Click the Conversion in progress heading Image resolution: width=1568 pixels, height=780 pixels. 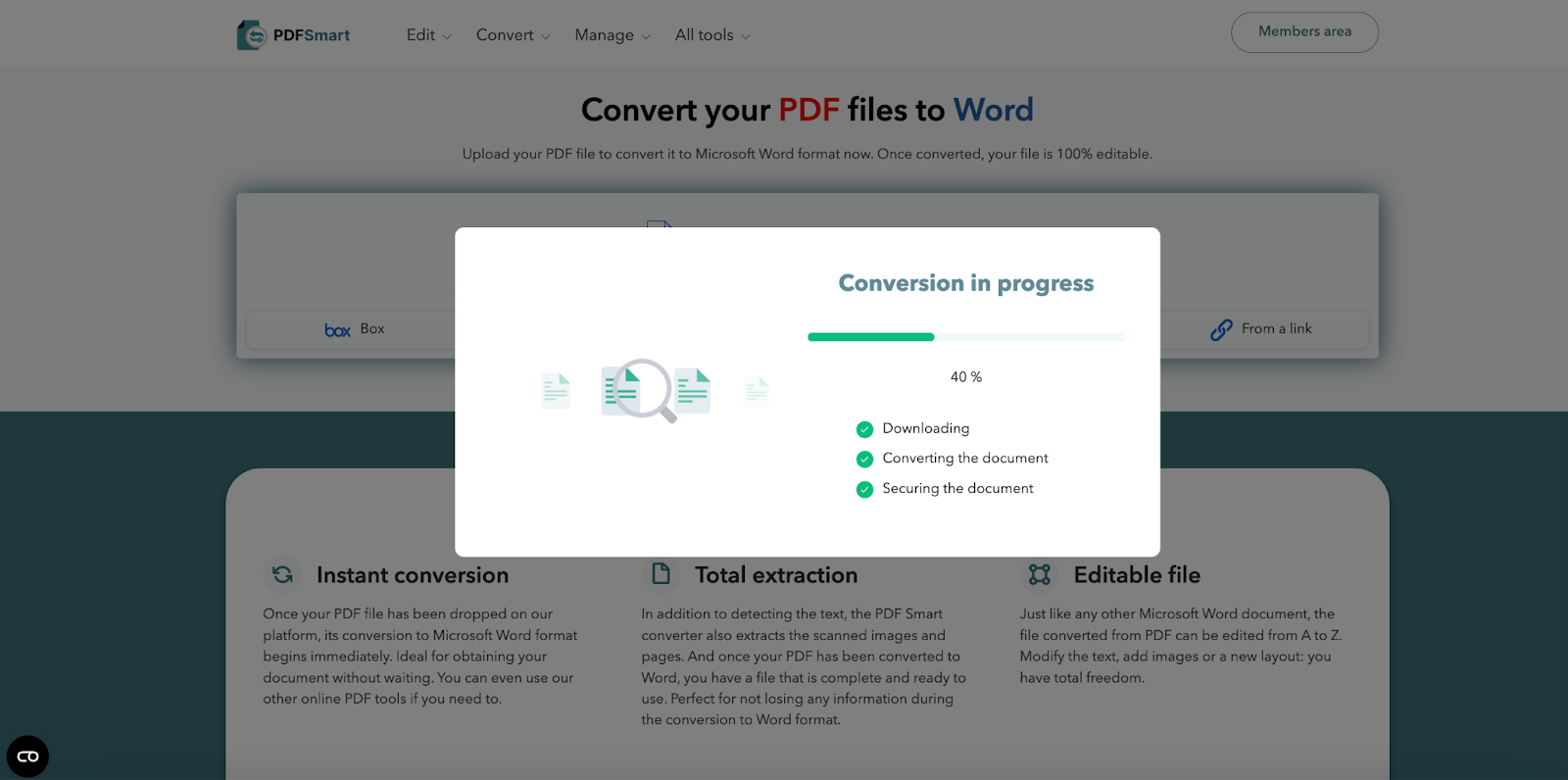coord(966,283)
